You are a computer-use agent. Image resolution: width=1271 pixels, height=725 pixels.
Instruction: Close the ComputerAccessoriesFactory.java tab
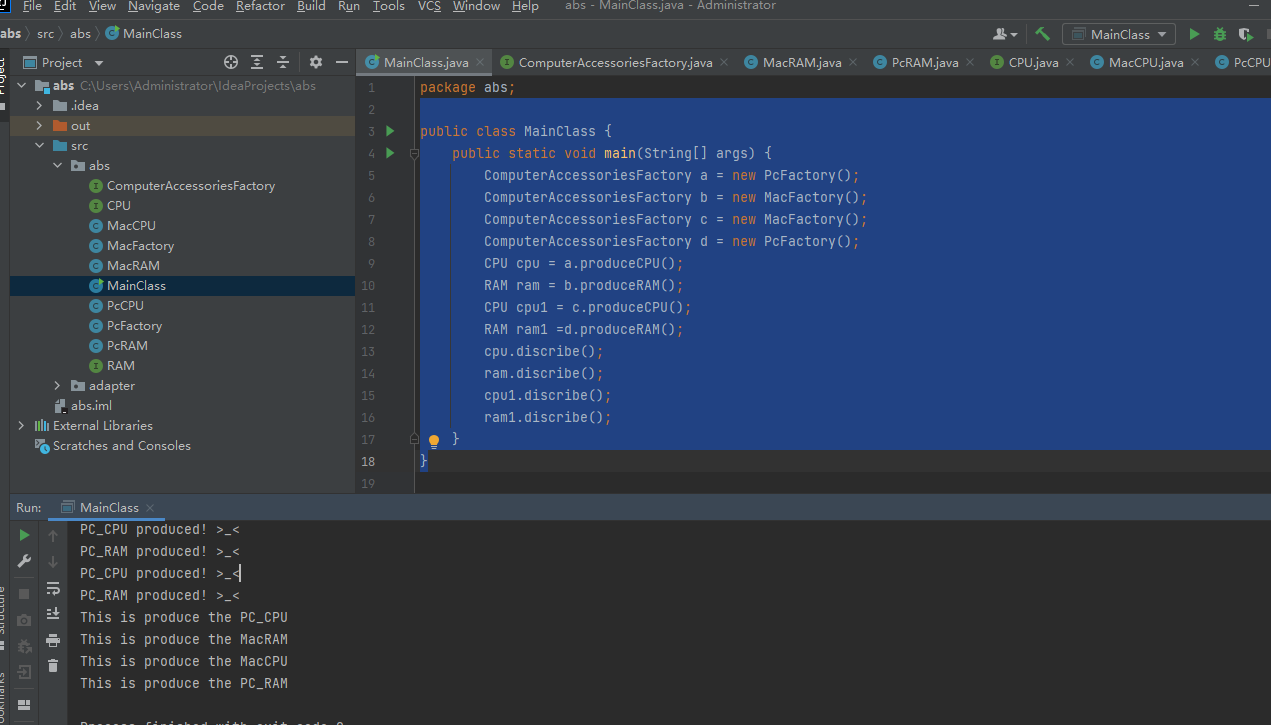tap(725, 62)
